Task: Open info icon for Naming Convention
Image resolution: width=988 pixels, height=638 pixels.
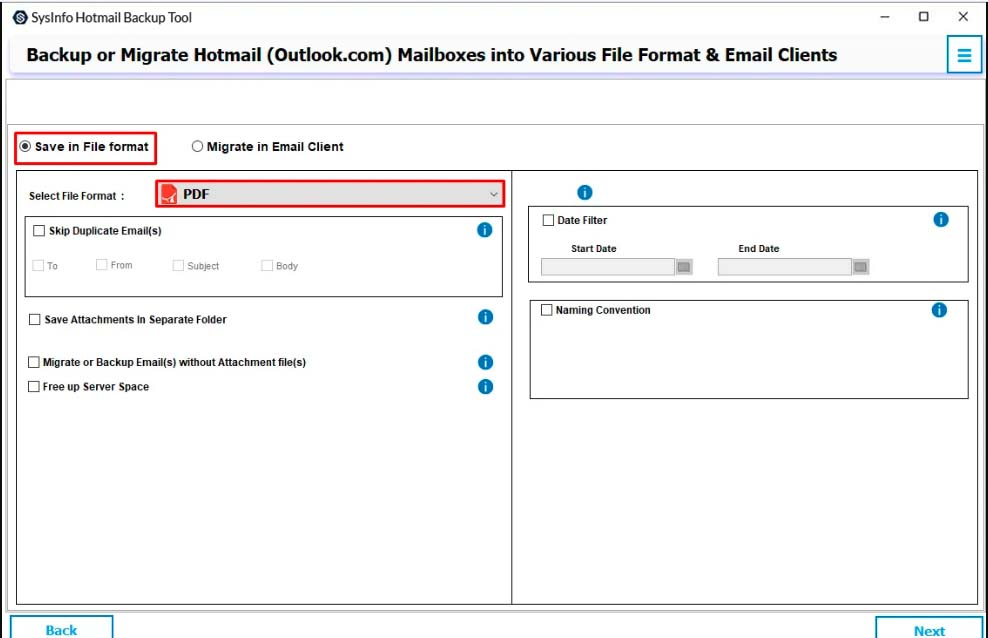Action: point(939,310)
